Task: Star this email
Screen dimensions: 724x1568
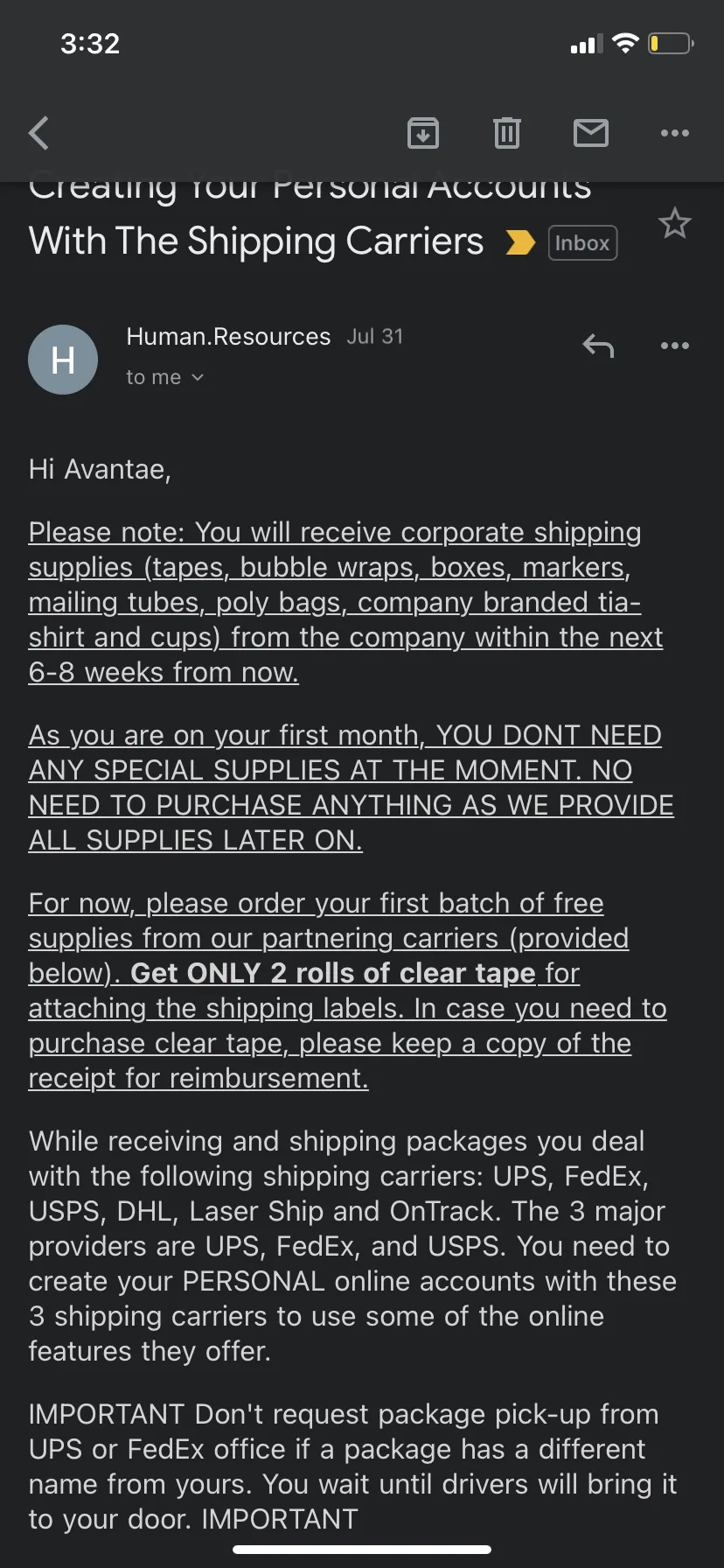Action: pyautogui.click(x=675, y=224)
